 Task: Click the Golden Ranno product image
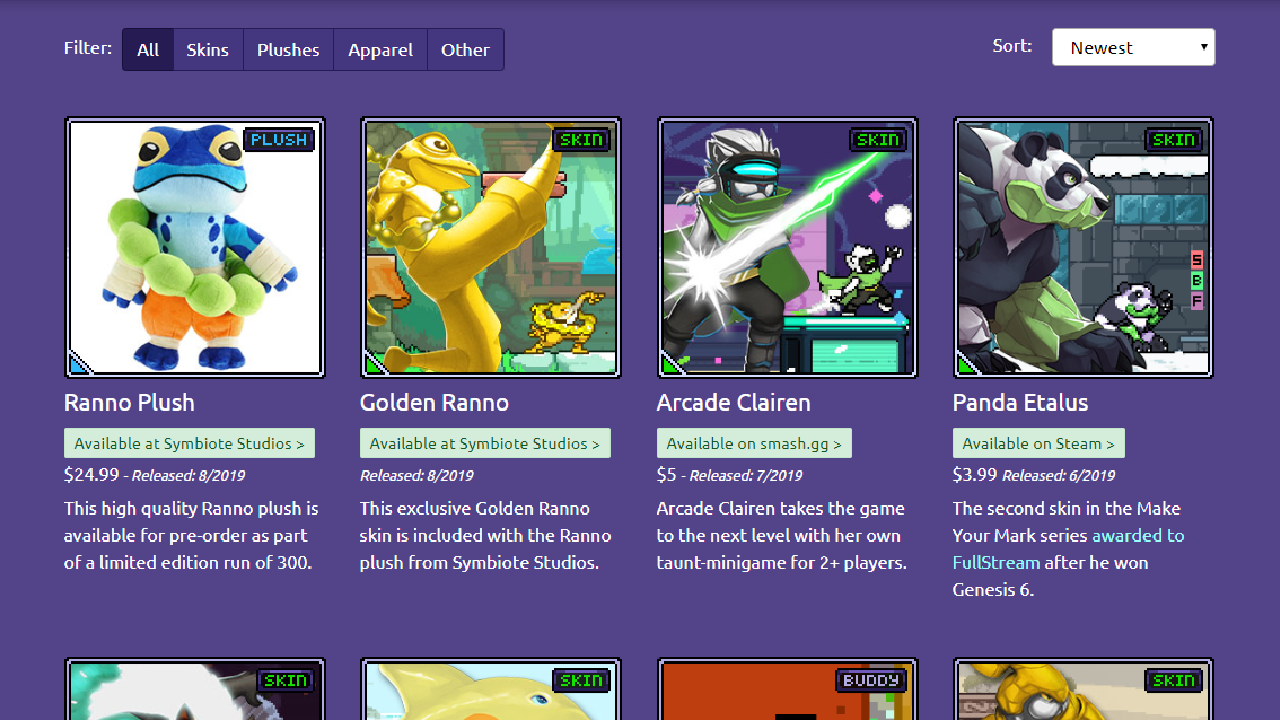coord(490,247)
